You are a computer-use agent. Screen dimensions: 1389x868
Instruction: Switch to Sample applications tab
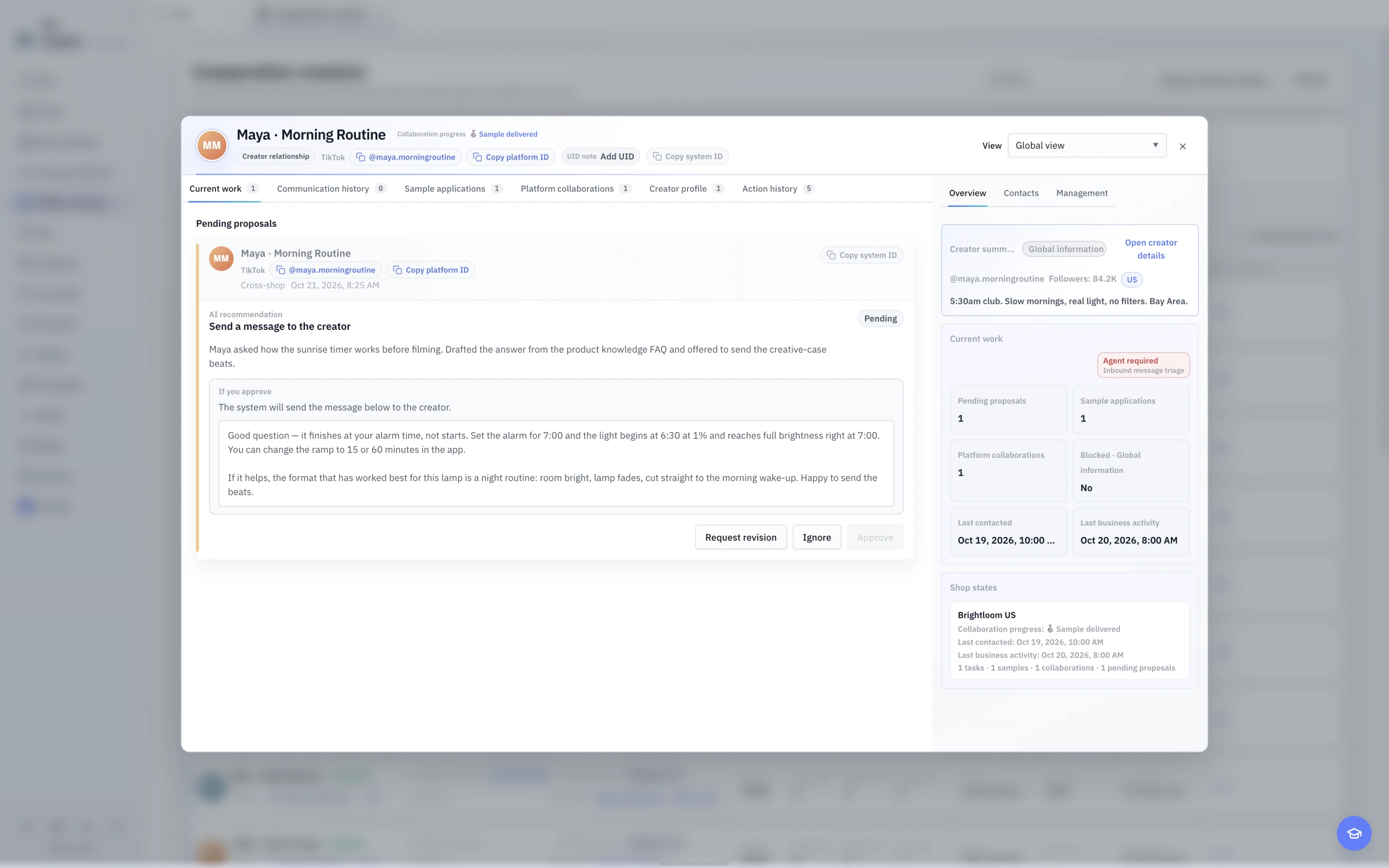[453, 188]
